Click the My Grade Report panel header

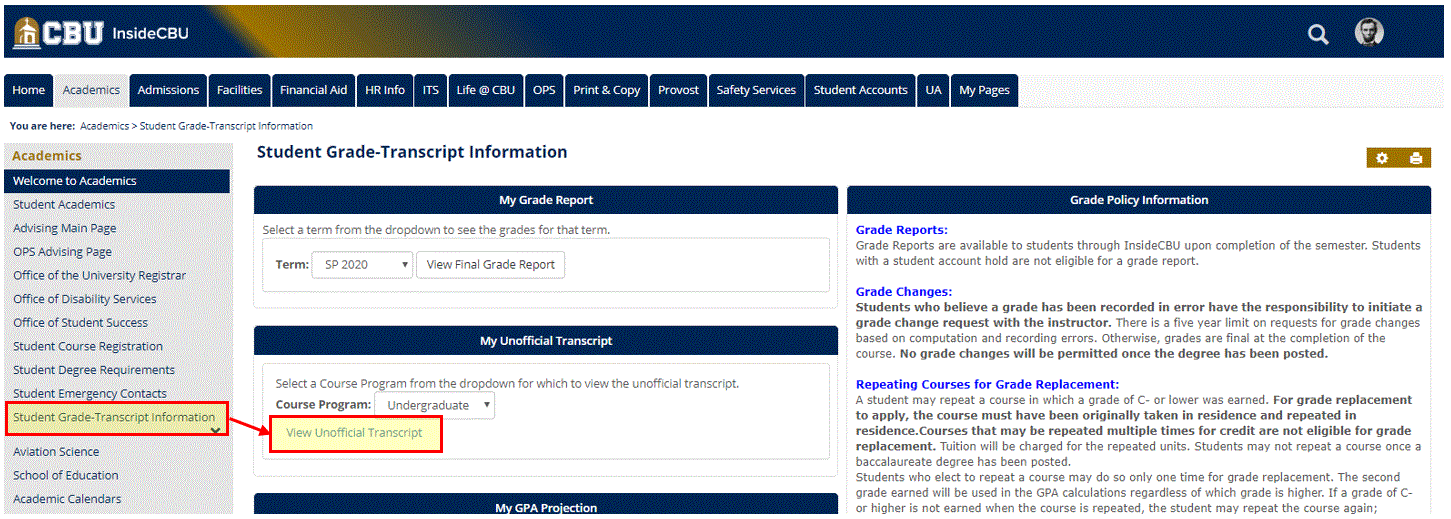coord(546,200)
